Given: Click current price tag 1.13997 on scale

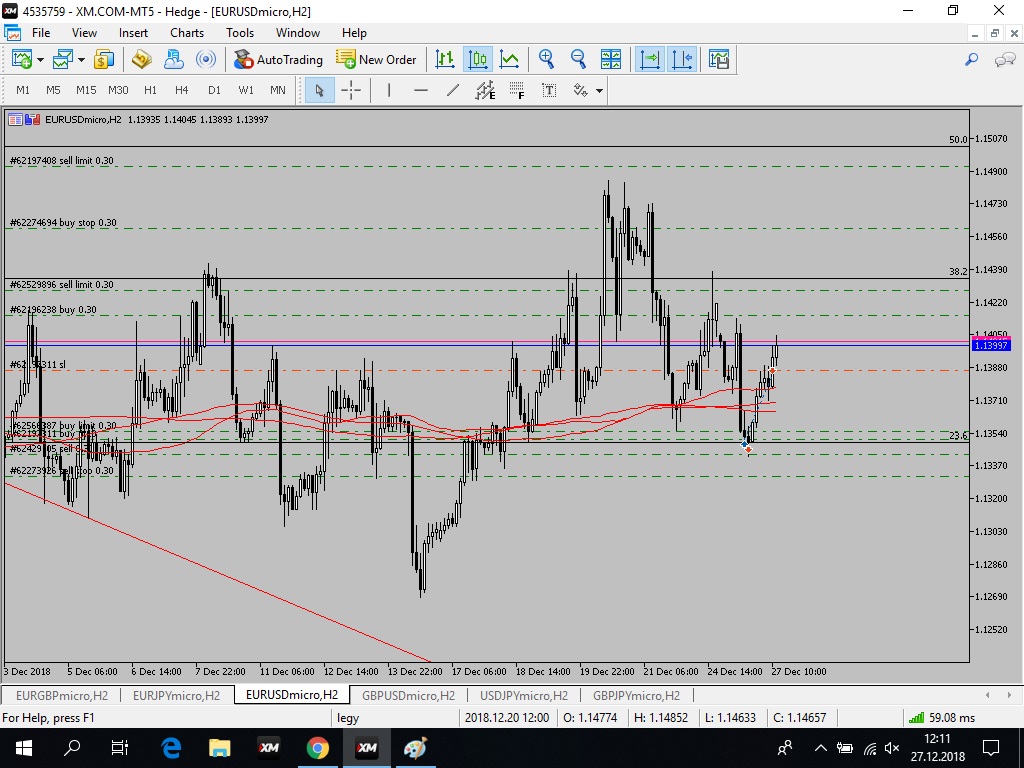Looking at the screenshot, I should tap(991, 345).
